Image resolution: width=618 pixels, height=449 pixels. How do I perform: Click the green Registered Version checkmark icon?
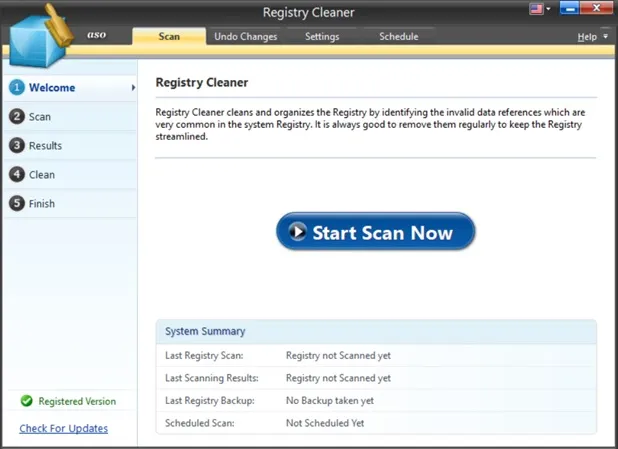click(x=26, y=401)
